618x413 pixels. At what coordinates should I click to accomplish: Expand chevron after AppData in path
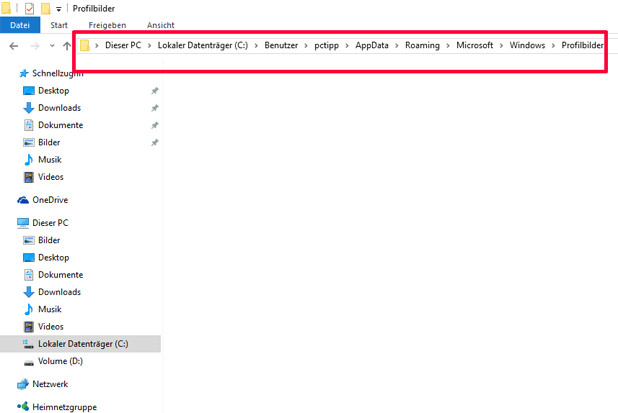click(396, 46)
